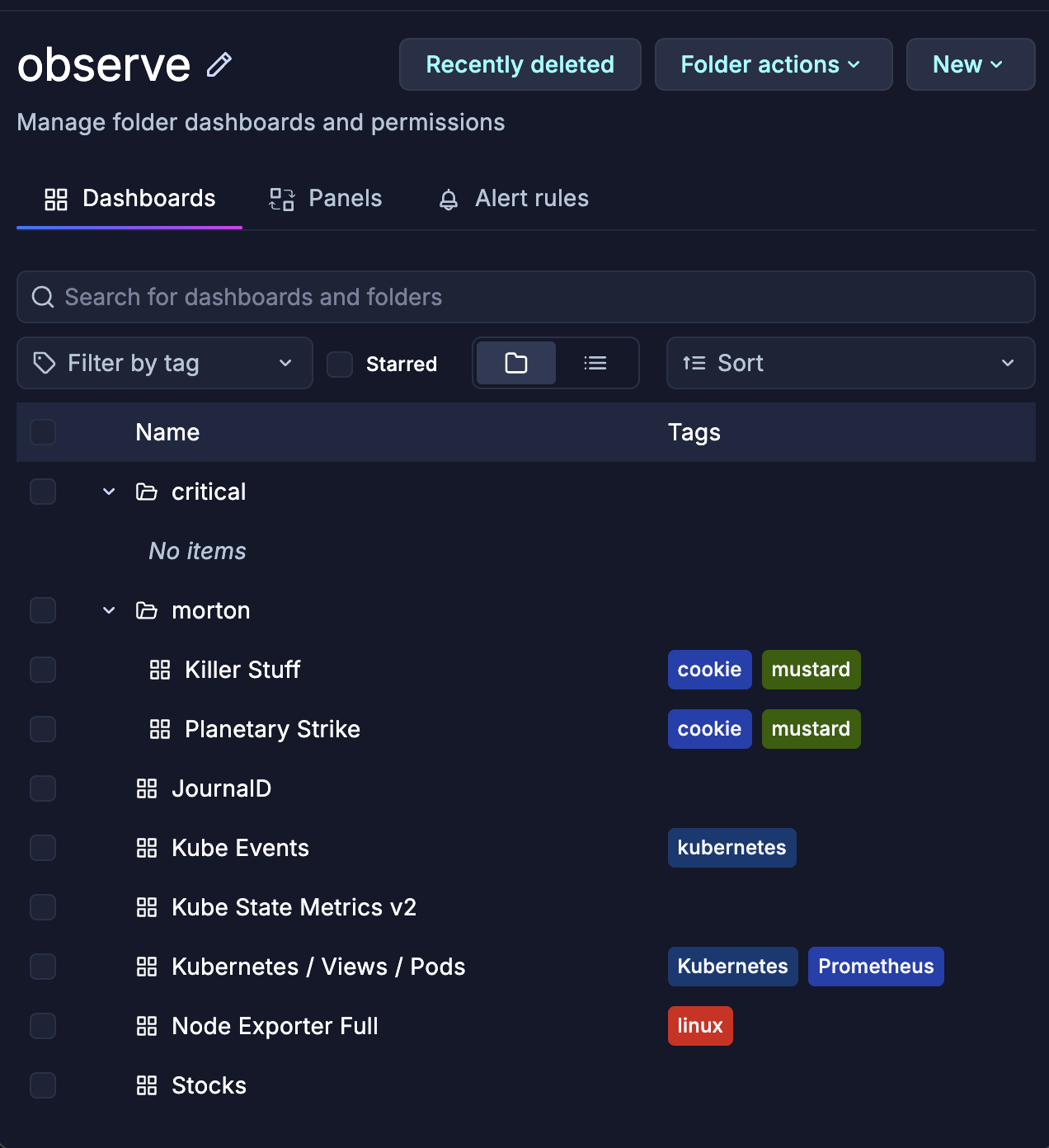Screen dimensions: 1049x1148
Task: Open the Kube State Metrics v2 dashboard
Action: tap(294, 907)
